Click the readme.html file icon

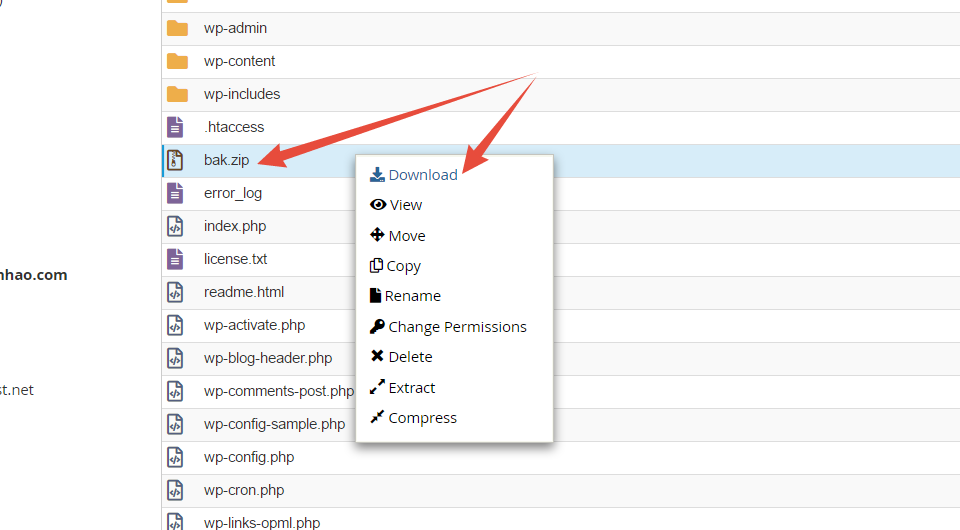coord(175,293)
